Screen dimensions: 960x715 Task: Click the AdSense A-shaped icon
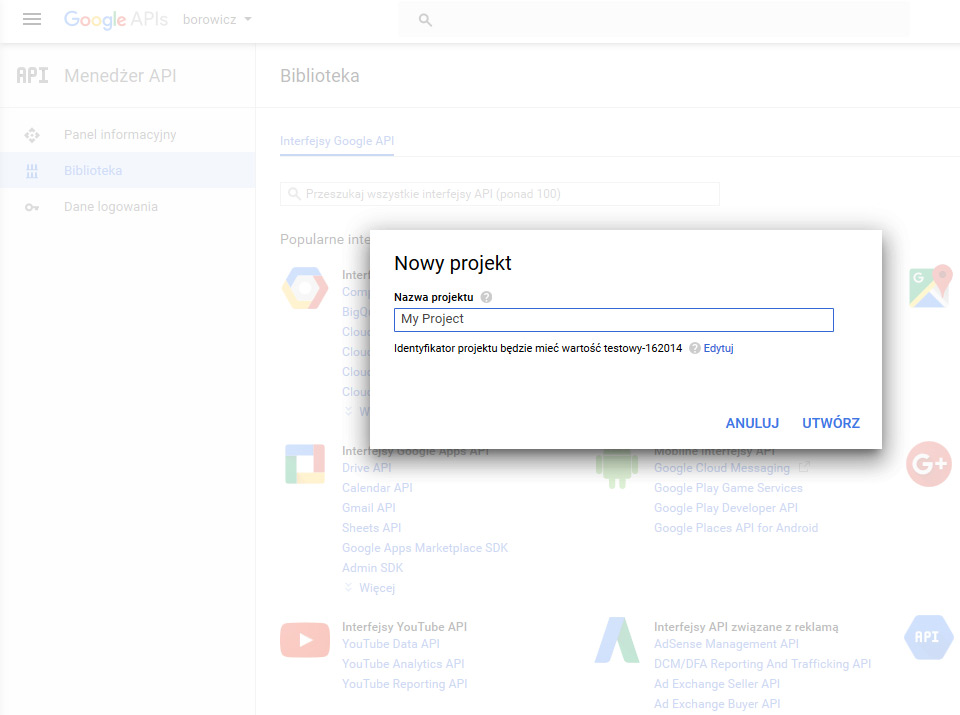tap(617, 640)
